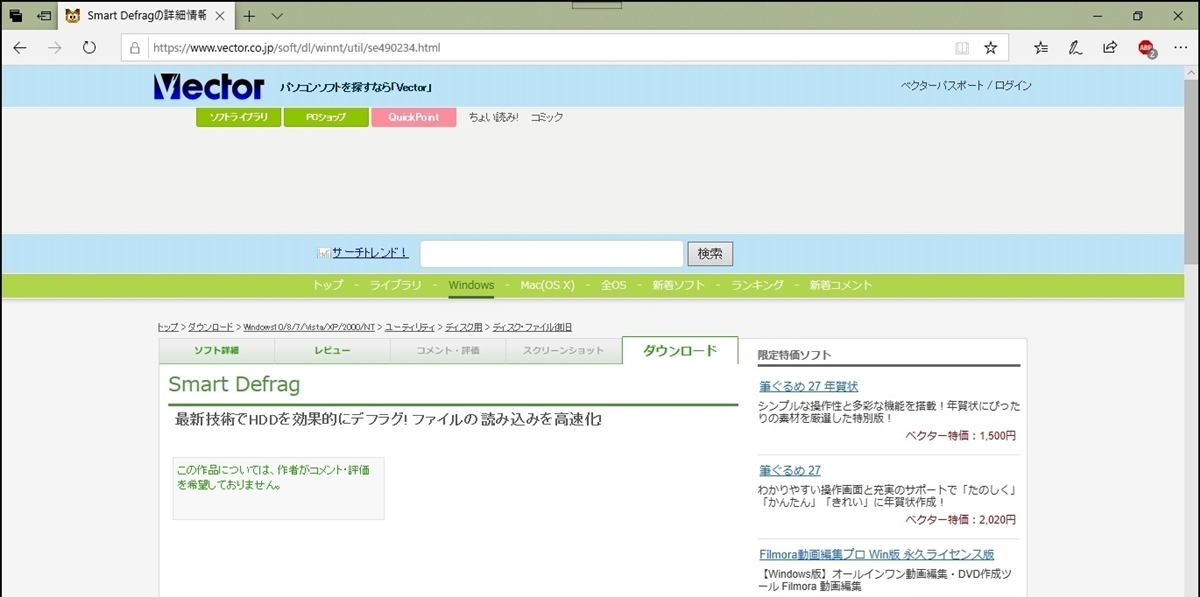Click the share page icon
This screenshot has height=597, width=1200.
pos(1110,47)
